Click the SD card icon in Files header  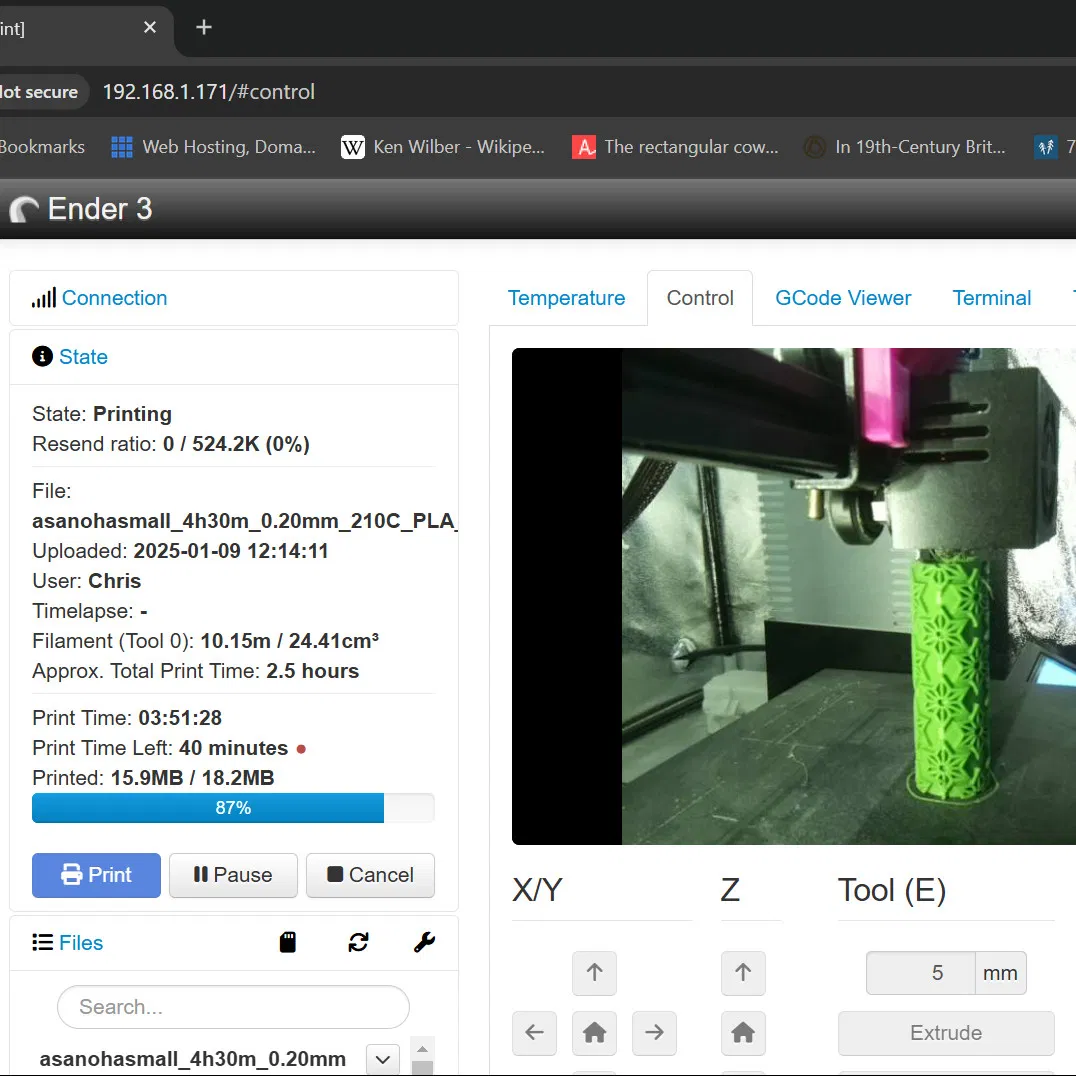[x=288, y=942]
